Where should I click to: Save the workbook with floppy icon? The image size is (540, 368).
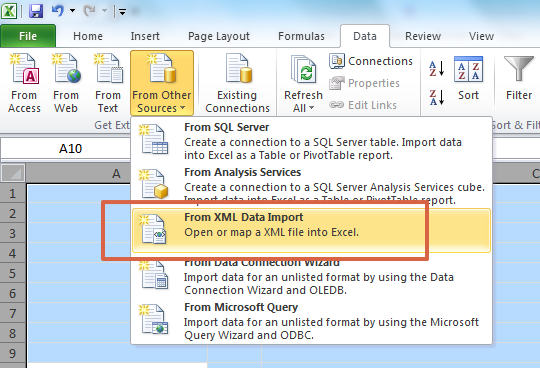coord(36,11)
